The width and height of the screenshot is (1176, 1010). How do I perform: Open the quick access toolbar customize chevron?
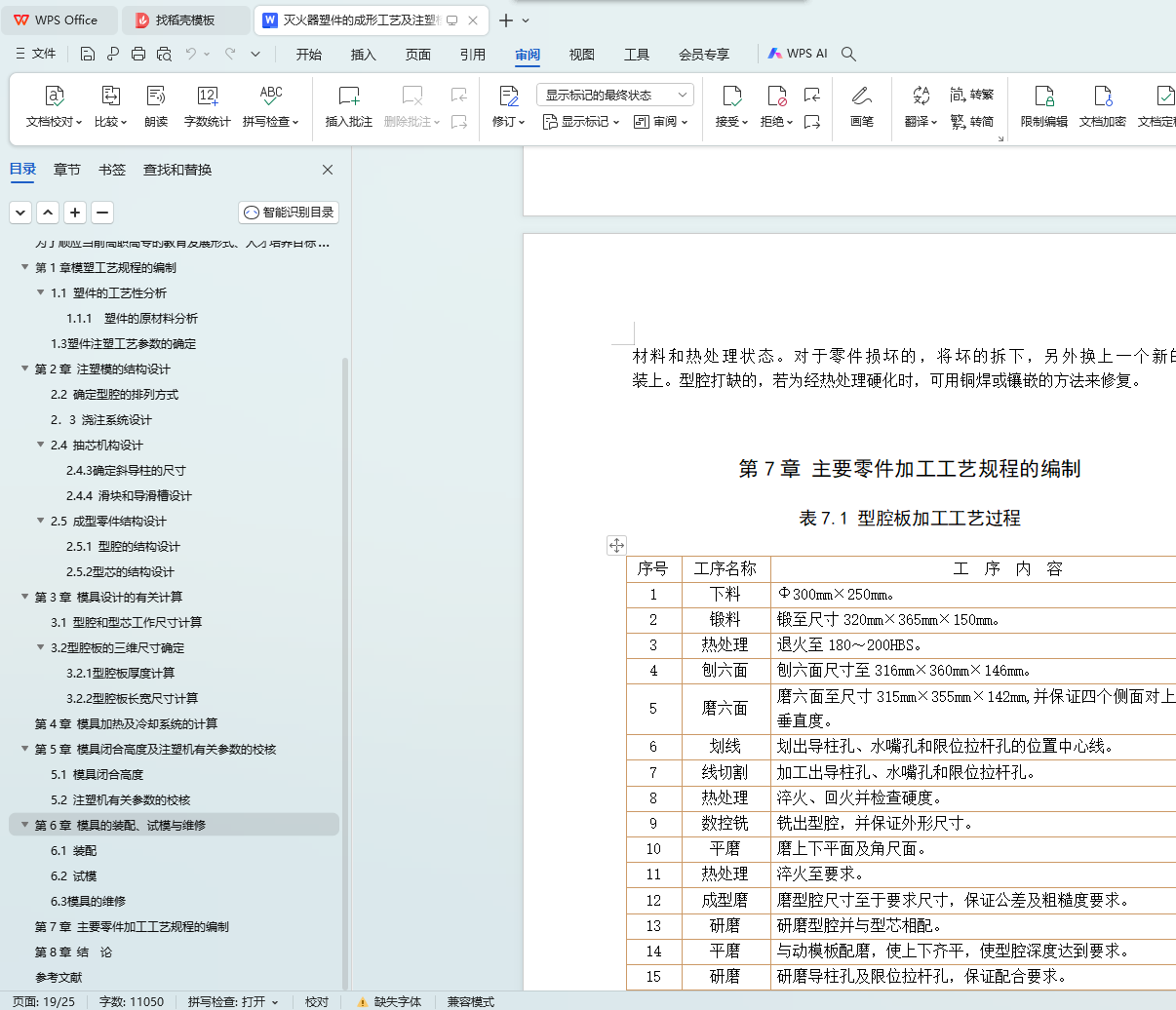tap(255, 54)
